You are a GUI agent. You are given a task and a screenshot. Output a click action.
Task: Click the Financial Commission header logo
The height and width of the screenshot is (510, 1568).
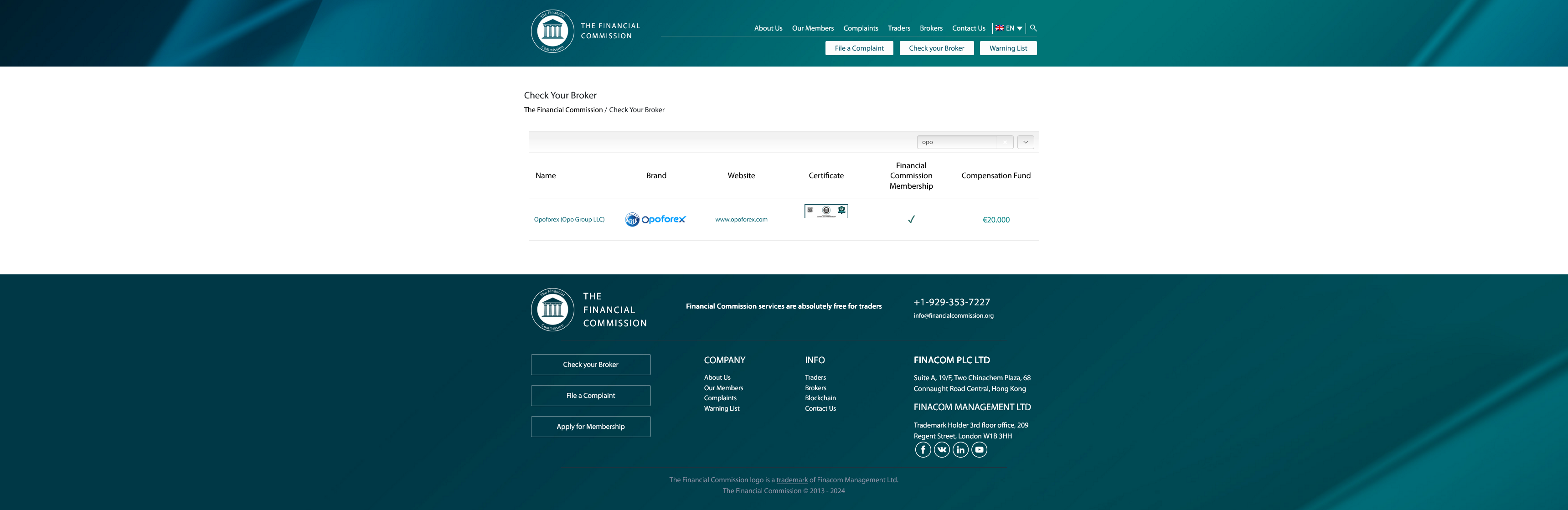552,31
